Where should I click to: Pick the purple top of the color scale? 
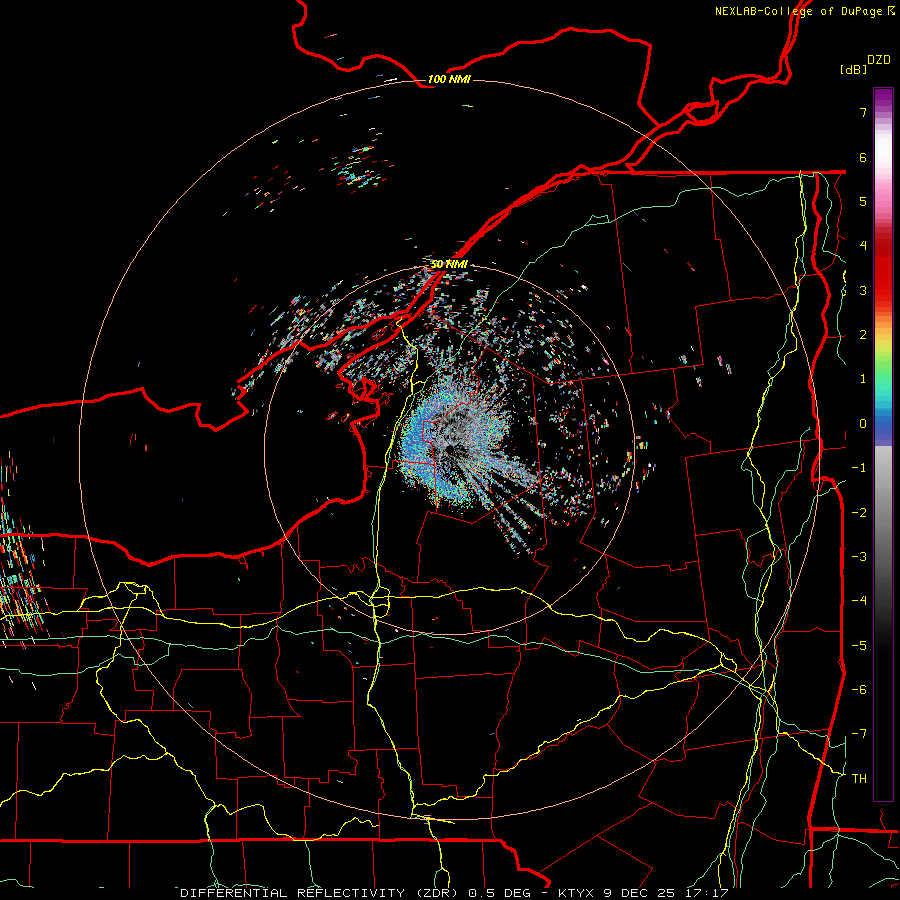pos(883,99)
